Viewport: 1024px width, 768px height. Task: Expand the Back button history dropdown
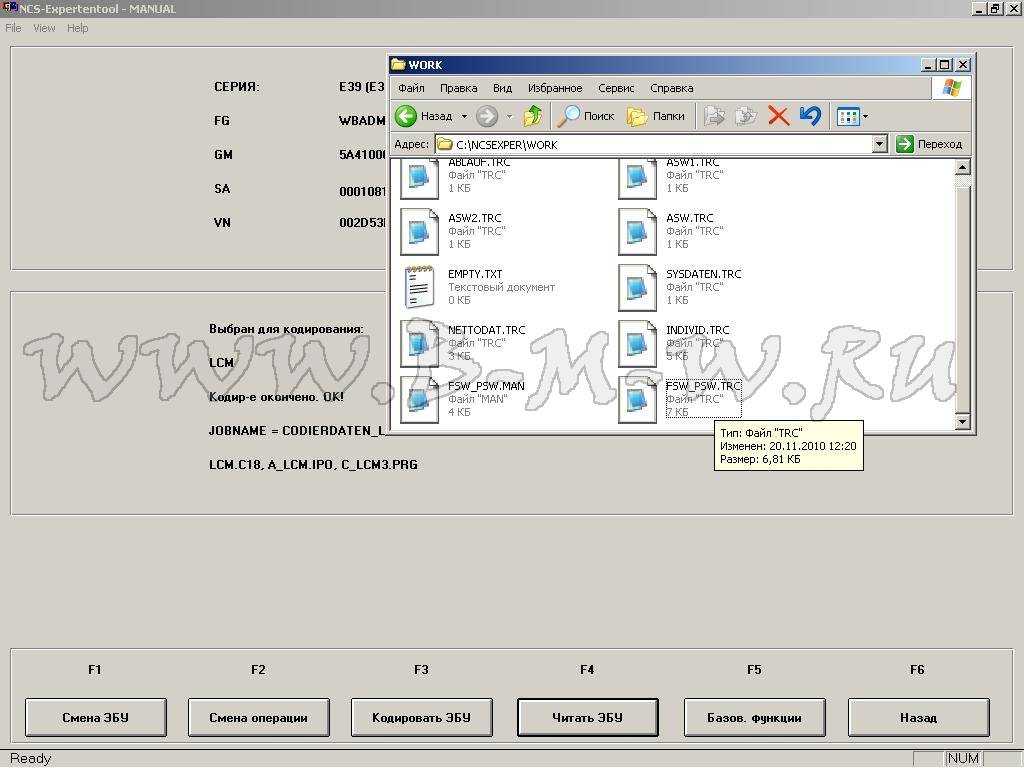click(x=464, y=117)
